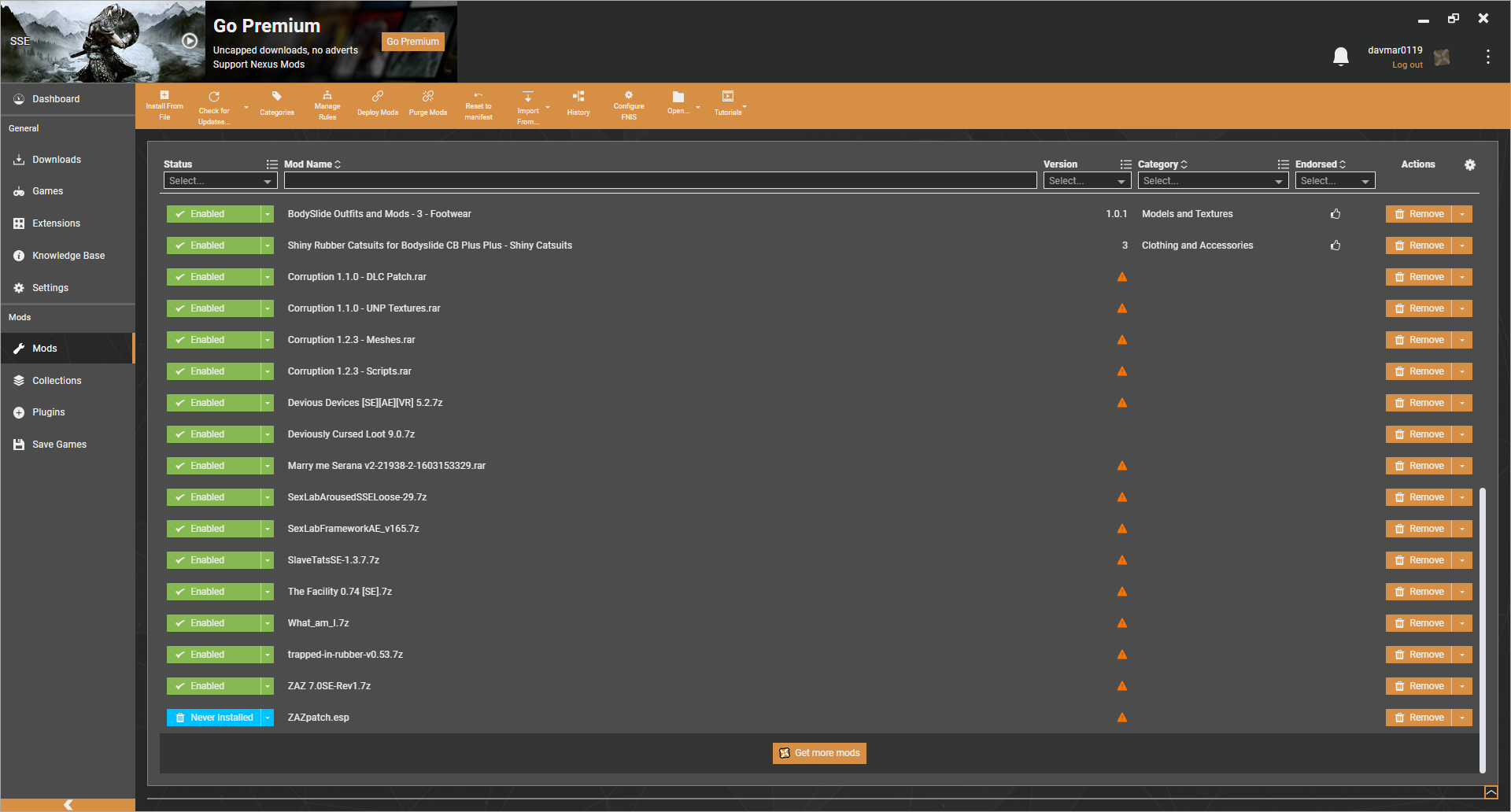
Task: Open Category filter dropdown
Action: click(x=1213, y=181)
